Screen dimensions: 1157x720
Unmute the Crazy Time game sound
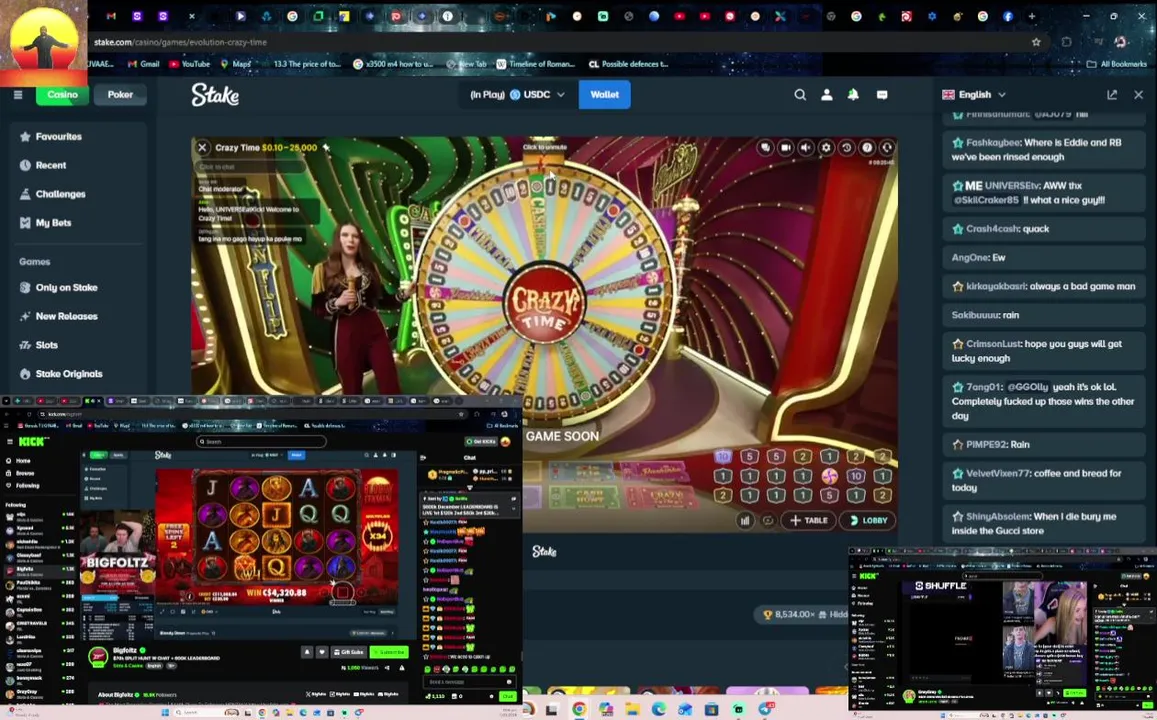tap(806, 148)
